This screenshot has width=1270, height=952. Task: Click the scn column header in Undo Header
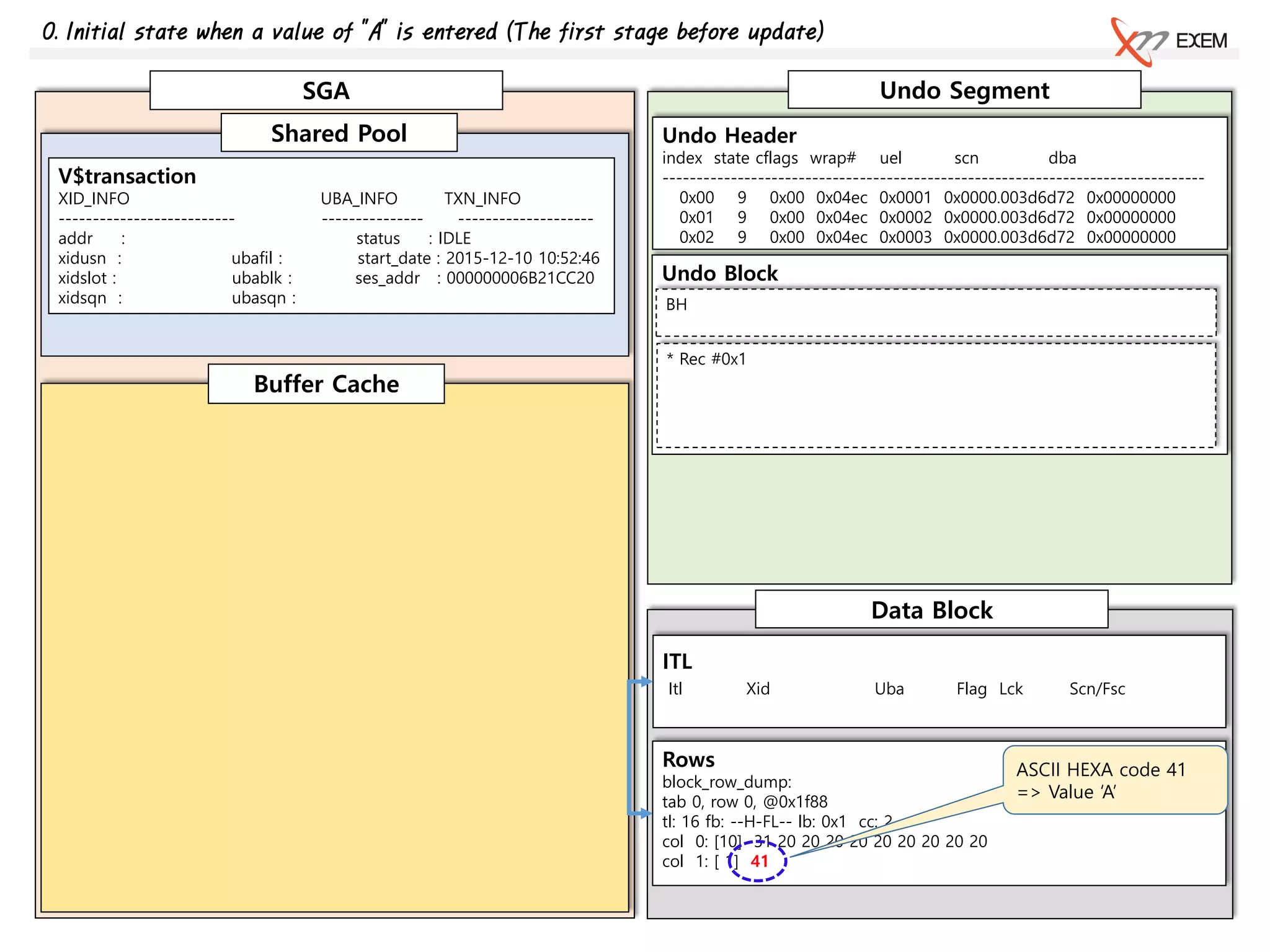(x=966, y=158)
